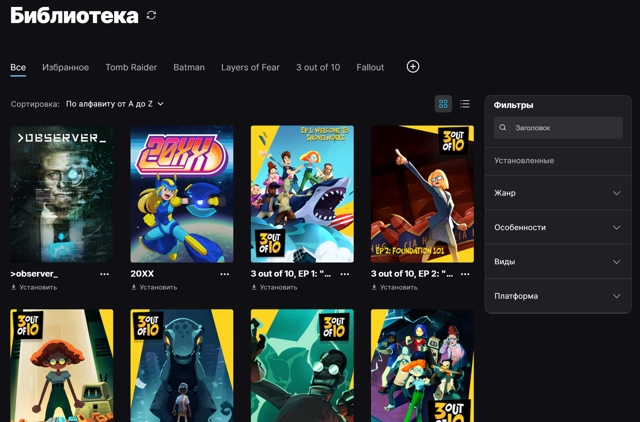The width and height of the screenshot is (640, 422).
Task: Add a new collection with plus icon
Action: click(413, 67)
